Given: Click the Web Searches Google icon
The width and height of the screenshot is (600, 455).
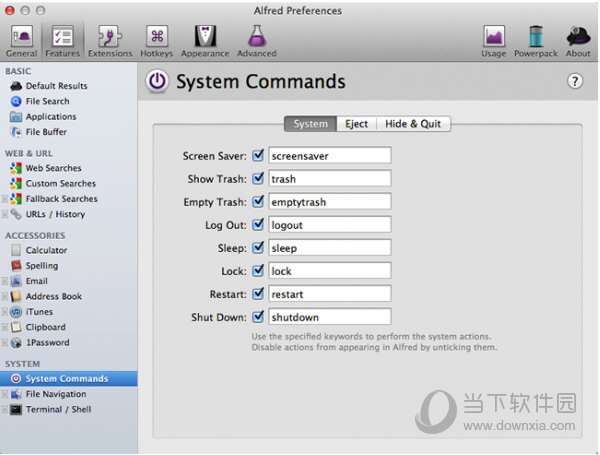Looking at the screenshot, I should pyautogui.click(x=16, y=168).
